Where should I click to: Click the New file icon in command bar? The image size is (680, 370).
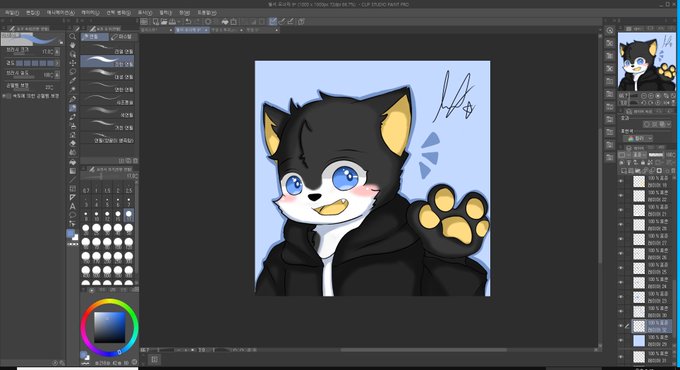click(156, 21)
